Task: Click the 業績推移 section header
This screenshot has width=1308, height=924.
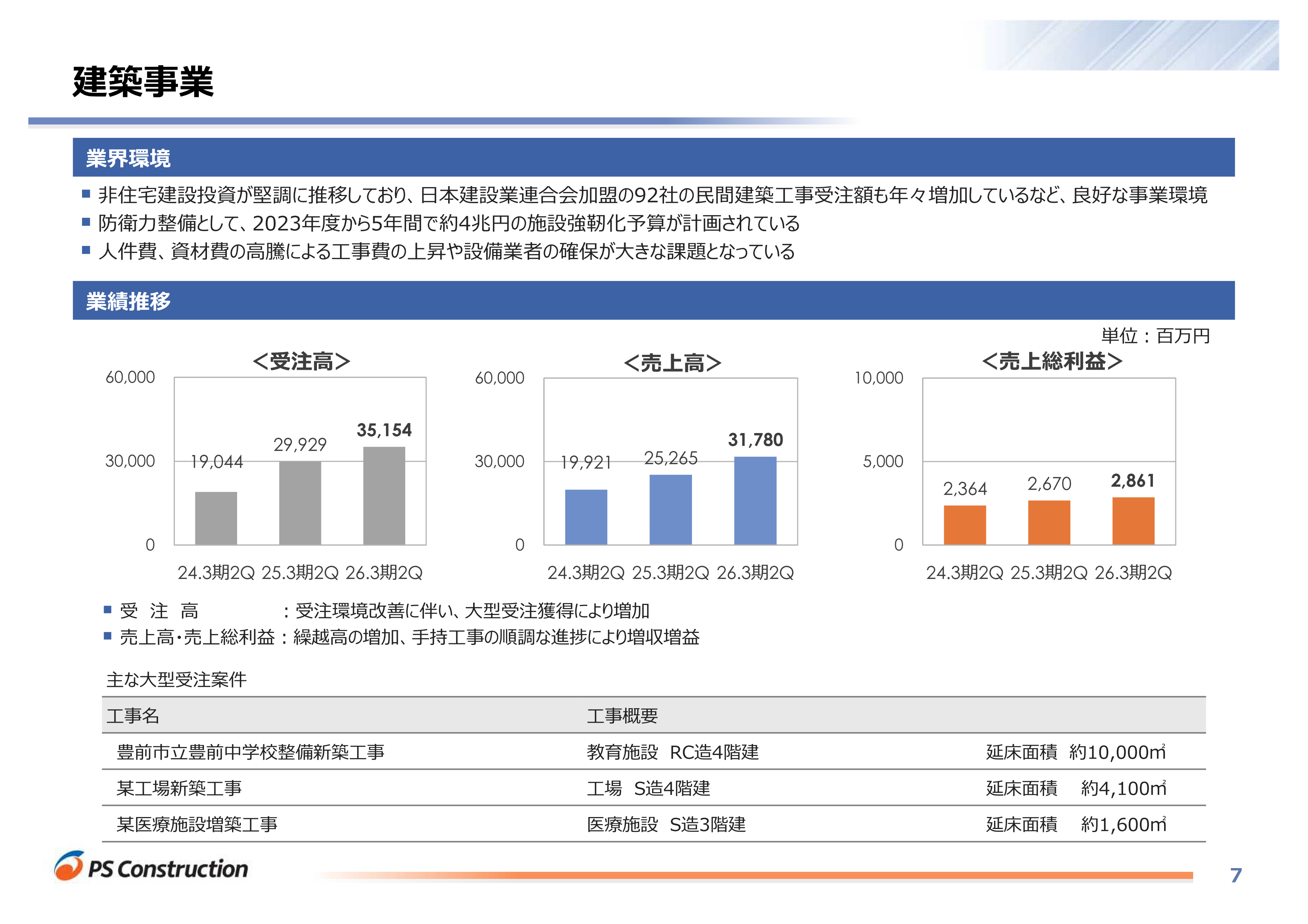Action: pyautogui.click(x=128, y=300)
